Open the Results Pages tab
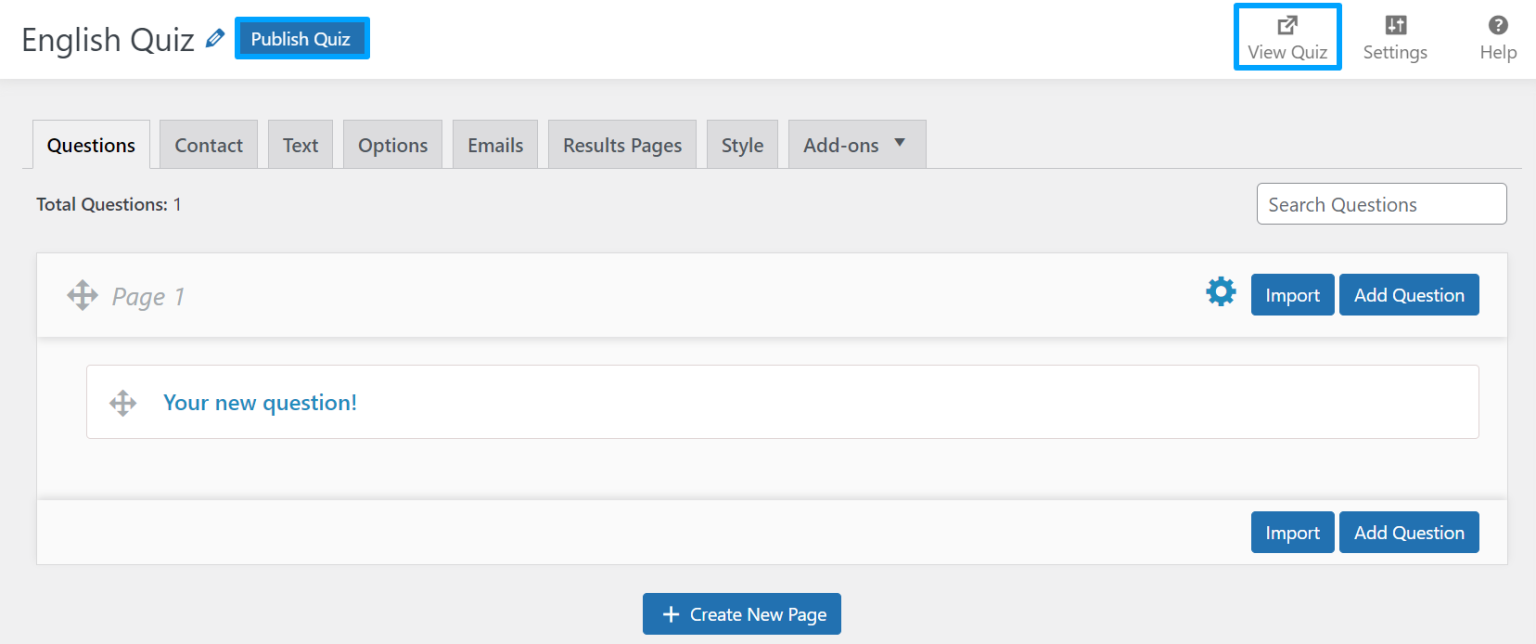 [x=621, y=143]
